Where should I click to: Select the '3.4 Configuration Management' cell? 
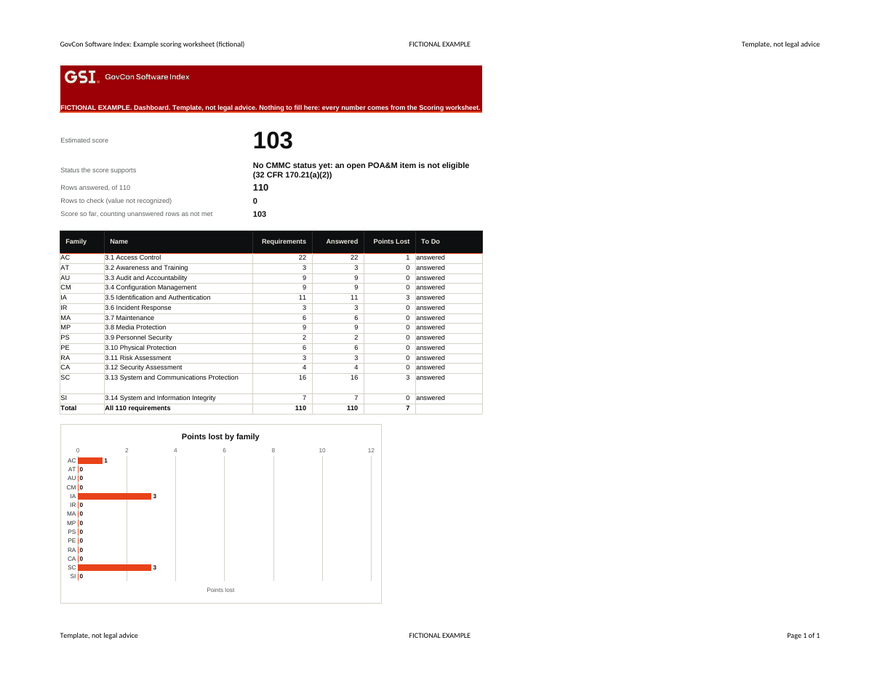pyautogui.click(x=178, y=287)
